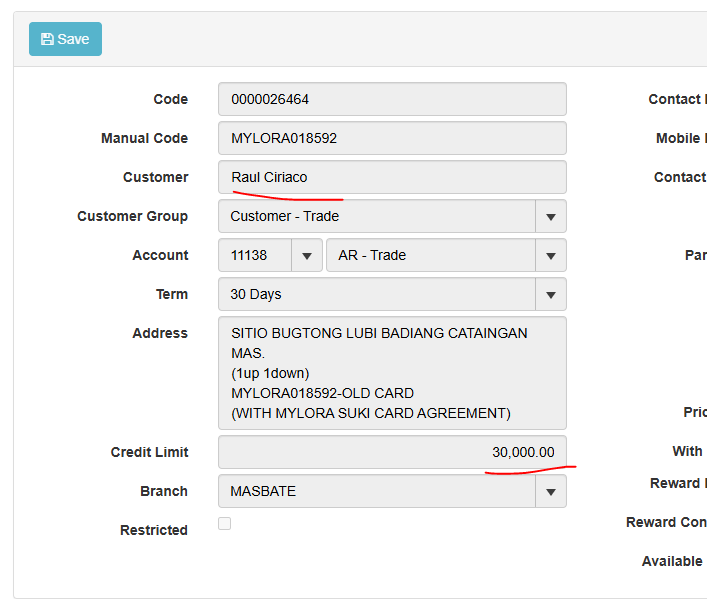Click inside the Address text area
Viewport: 707px width, 599px height.
coord(391,373)
